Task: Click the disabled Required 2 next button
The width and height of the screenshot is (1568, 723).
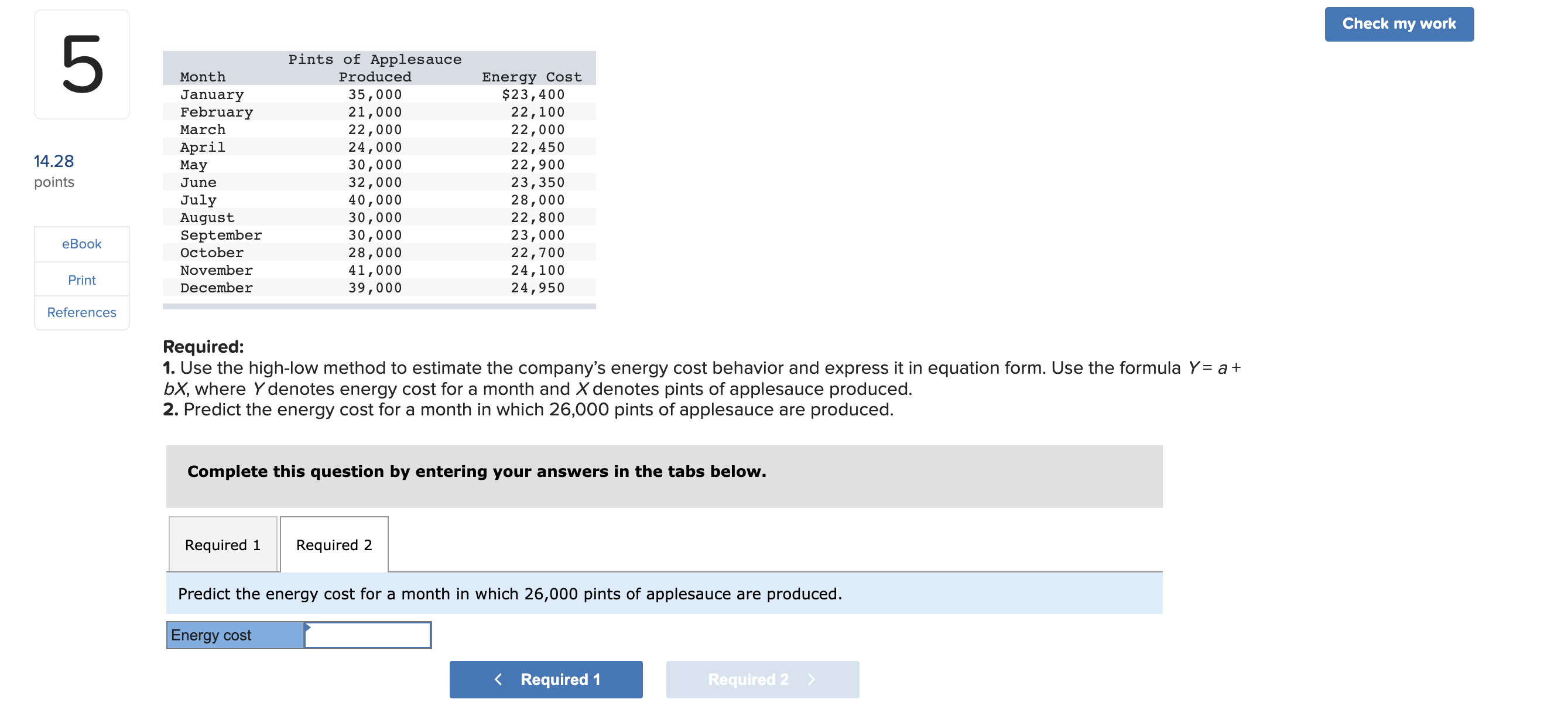Action: pos(762,678)
